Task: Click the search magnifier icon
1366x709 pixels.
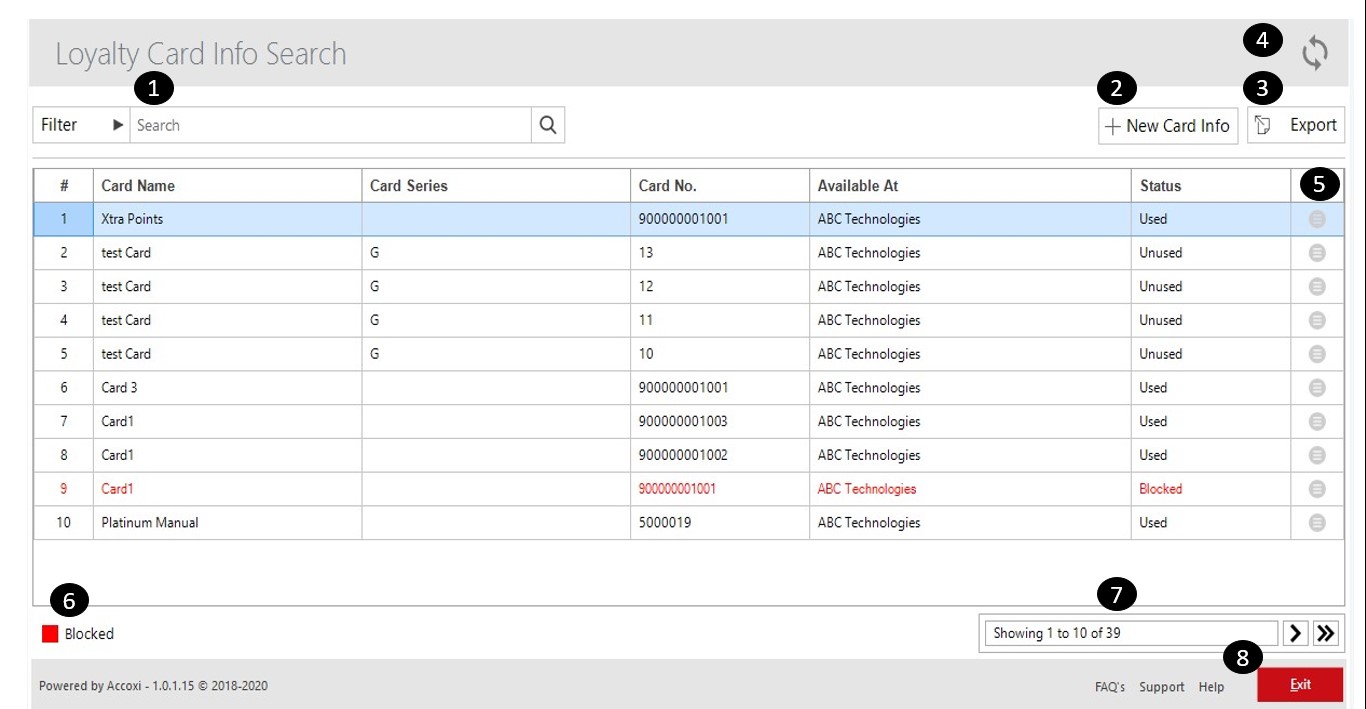Action: [x=547, y=125]
